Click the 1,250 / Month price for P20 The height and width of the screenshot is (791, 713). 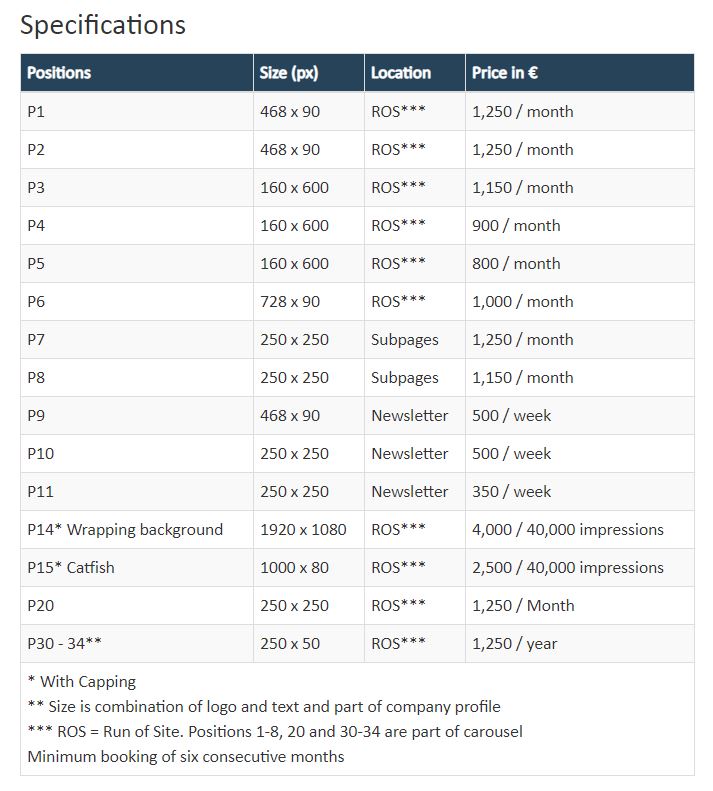point(523,606)
